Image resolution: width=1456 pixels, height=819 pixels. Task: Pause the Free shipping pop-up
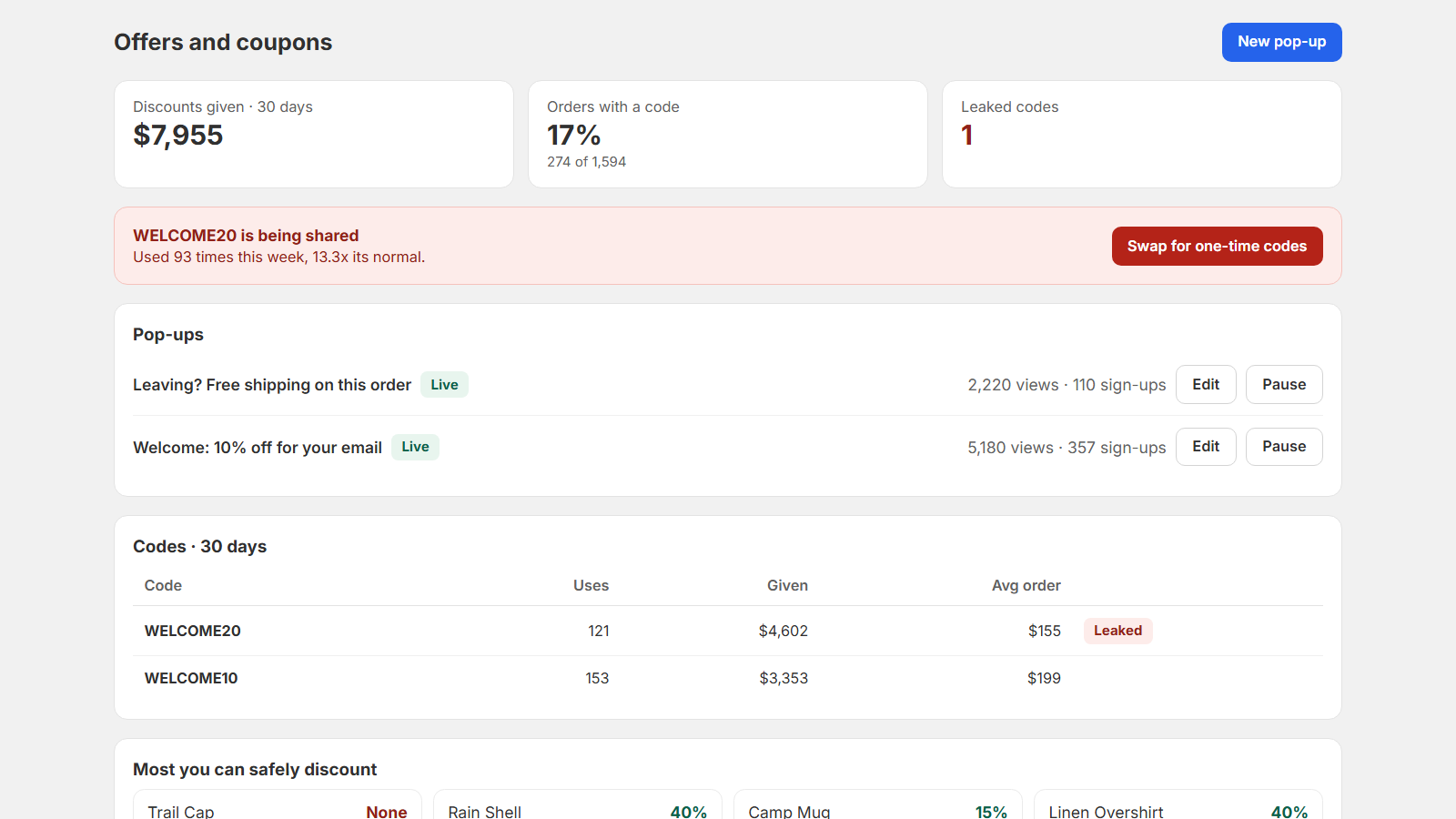[1284, 384]
